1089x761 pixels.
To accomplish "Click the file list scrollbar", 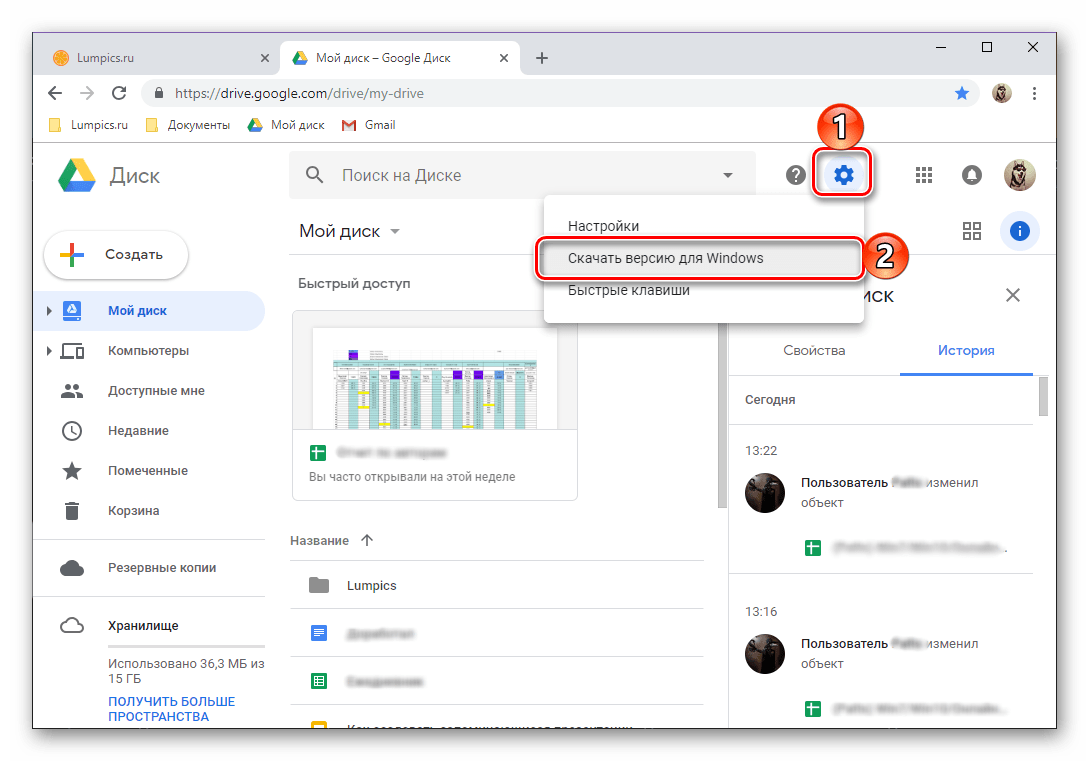I will 722,417.
